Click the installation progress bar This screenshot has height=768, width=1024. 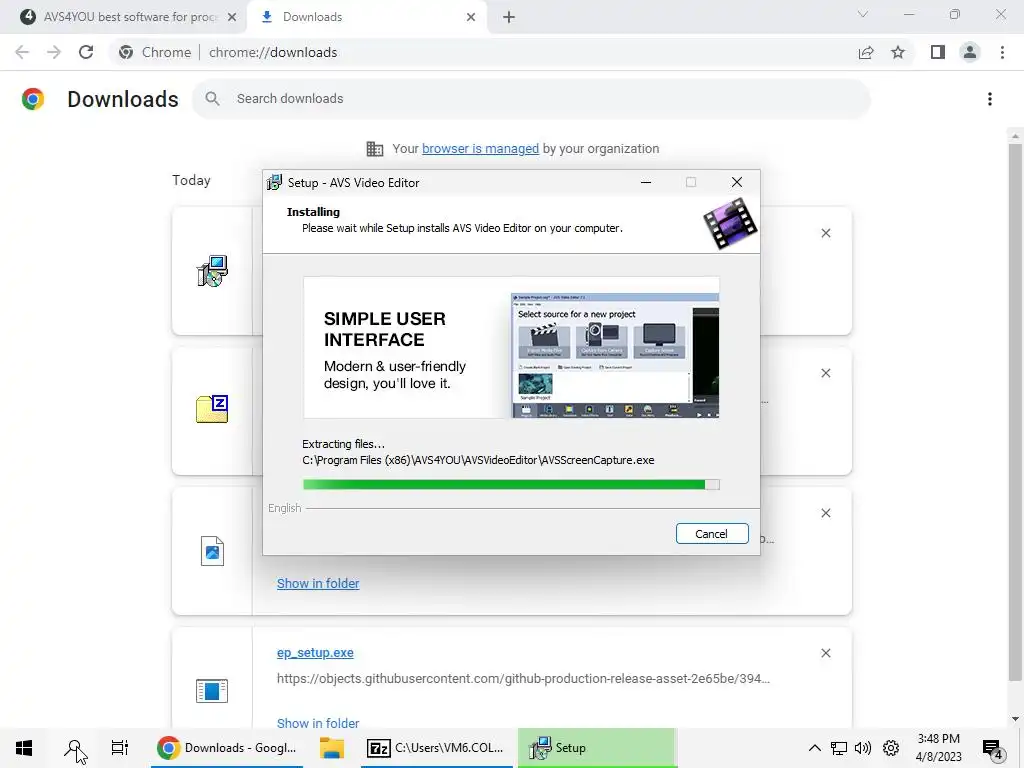511,485
